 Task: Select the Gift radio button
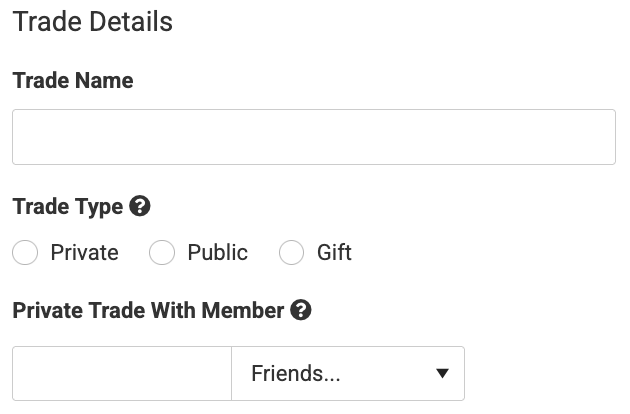[x=291, y=253]
